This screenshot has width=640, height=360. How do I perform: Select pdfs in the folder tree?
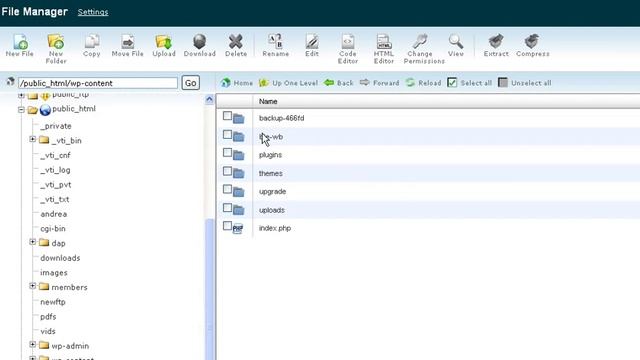coord(48,317)
